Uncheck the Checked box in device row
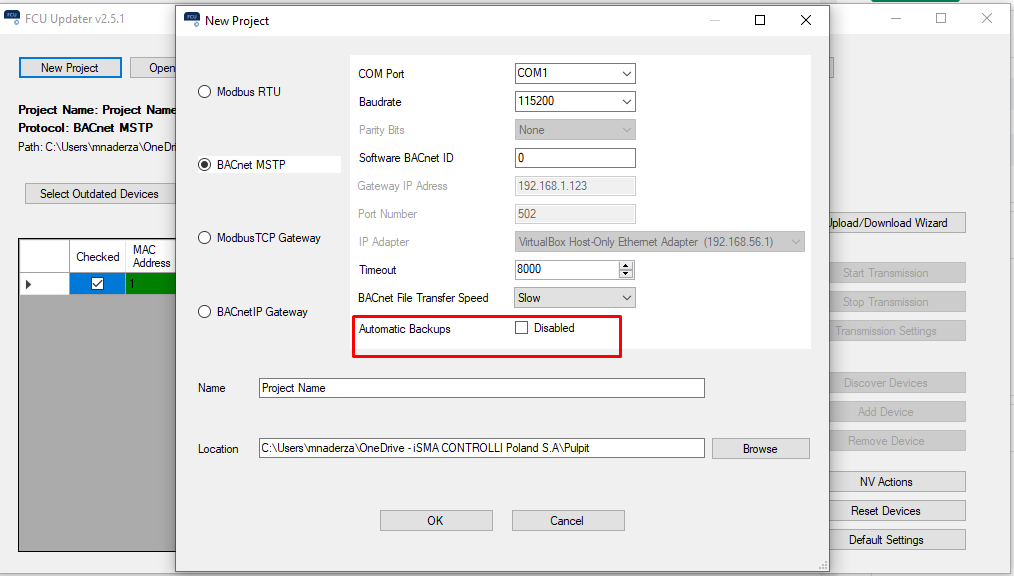This screenshot has width=1014, height=576. click(97, 284)
